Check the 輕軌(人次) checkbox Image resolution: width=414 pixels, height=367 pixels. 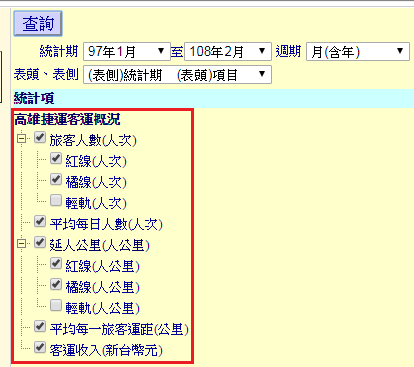[56, 200]
